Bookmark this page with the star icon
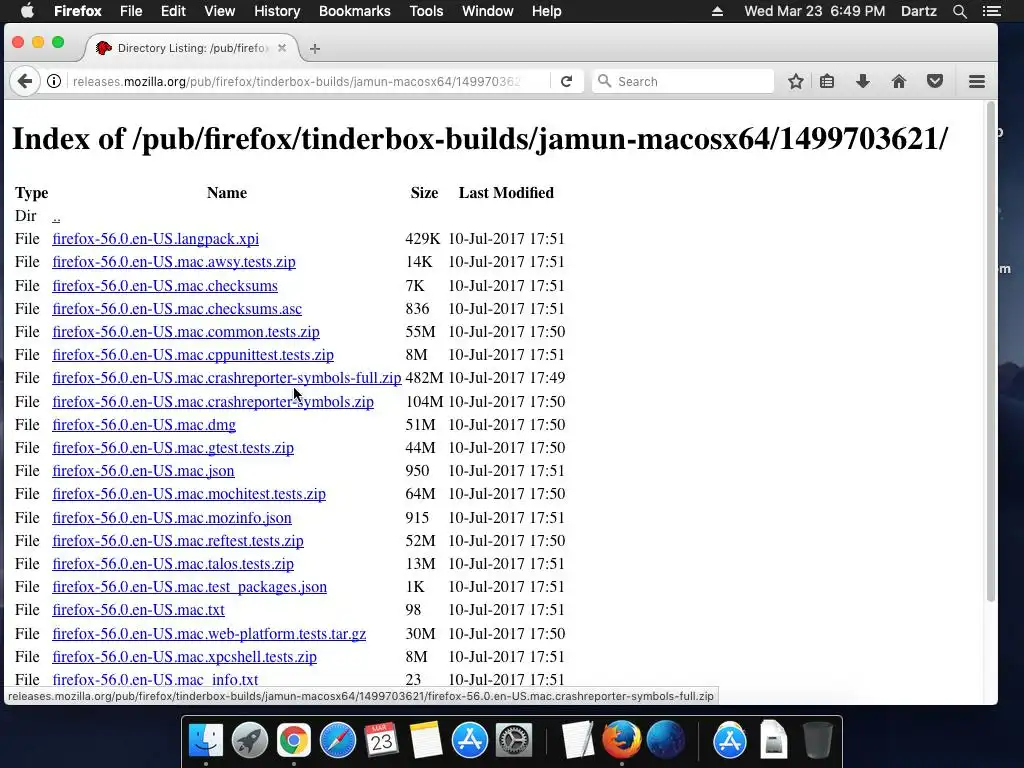This screenshot has width=1024, height=768. [x=795, y=81]
